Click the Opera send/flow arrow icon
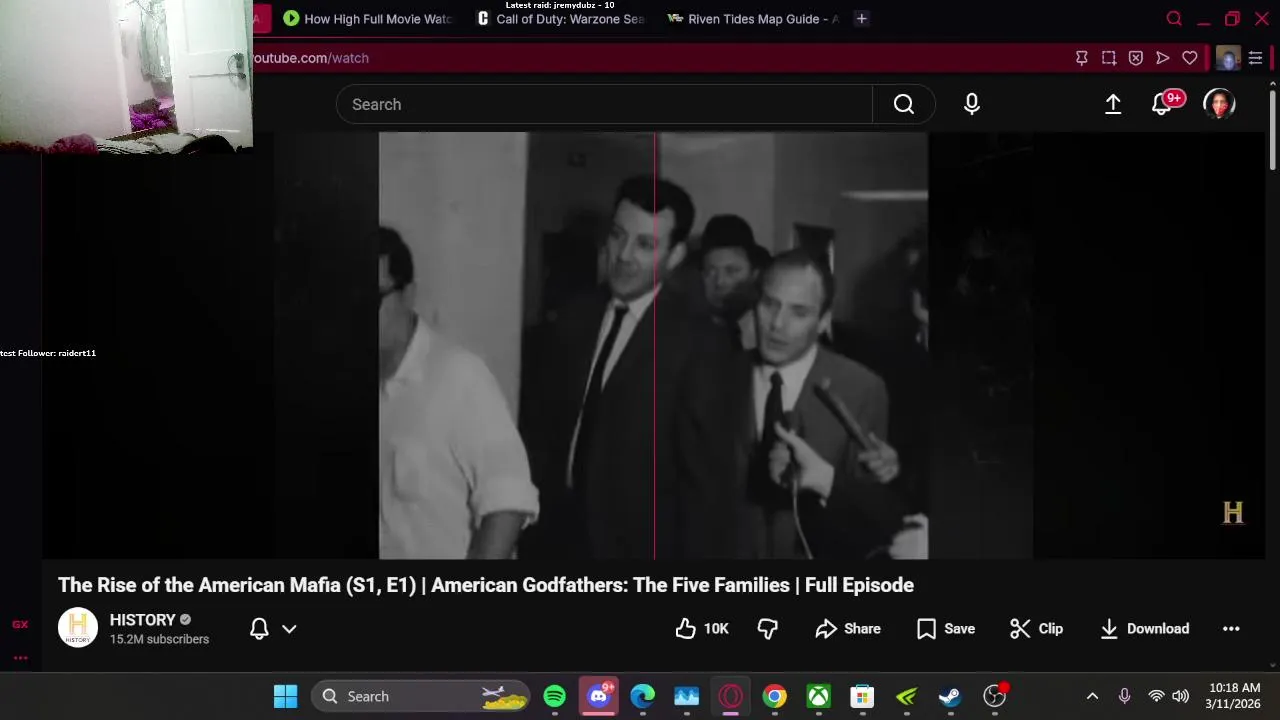The image size is (1280, 720). coord(1162,58)
